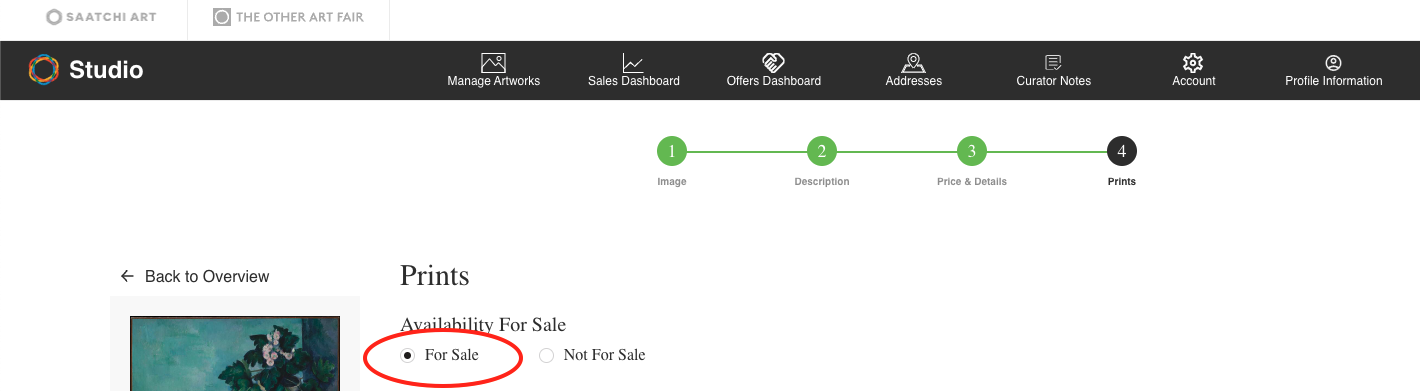Viewport: 1420px width, 391px height.
Task: Select the For Sale radio button
Action: tap(407, 355)
